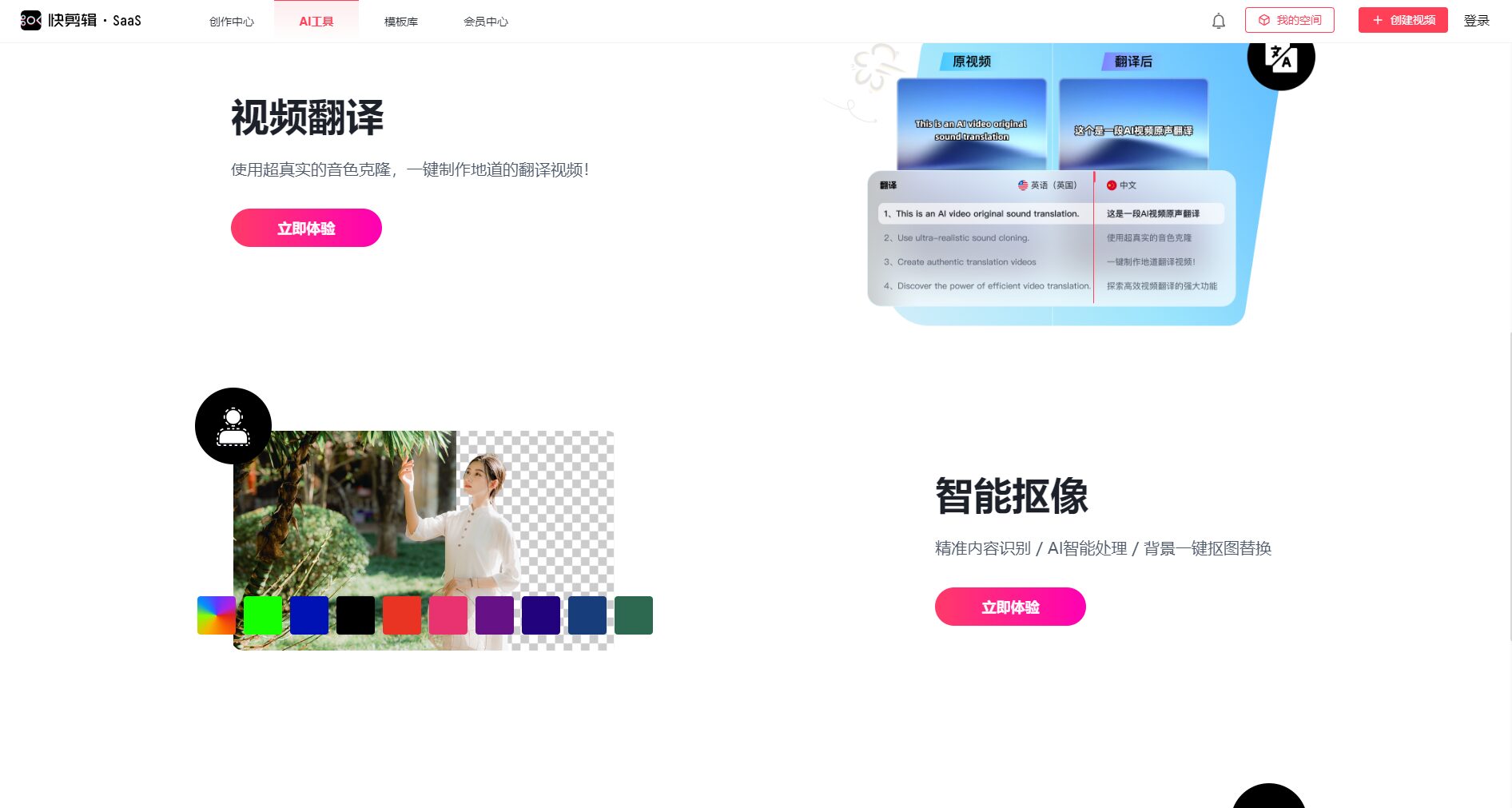This screenshot has height=808, width=1512.
Task: Click 立即体验 under 智能抠像
Action: click(x=1010, y=607)
